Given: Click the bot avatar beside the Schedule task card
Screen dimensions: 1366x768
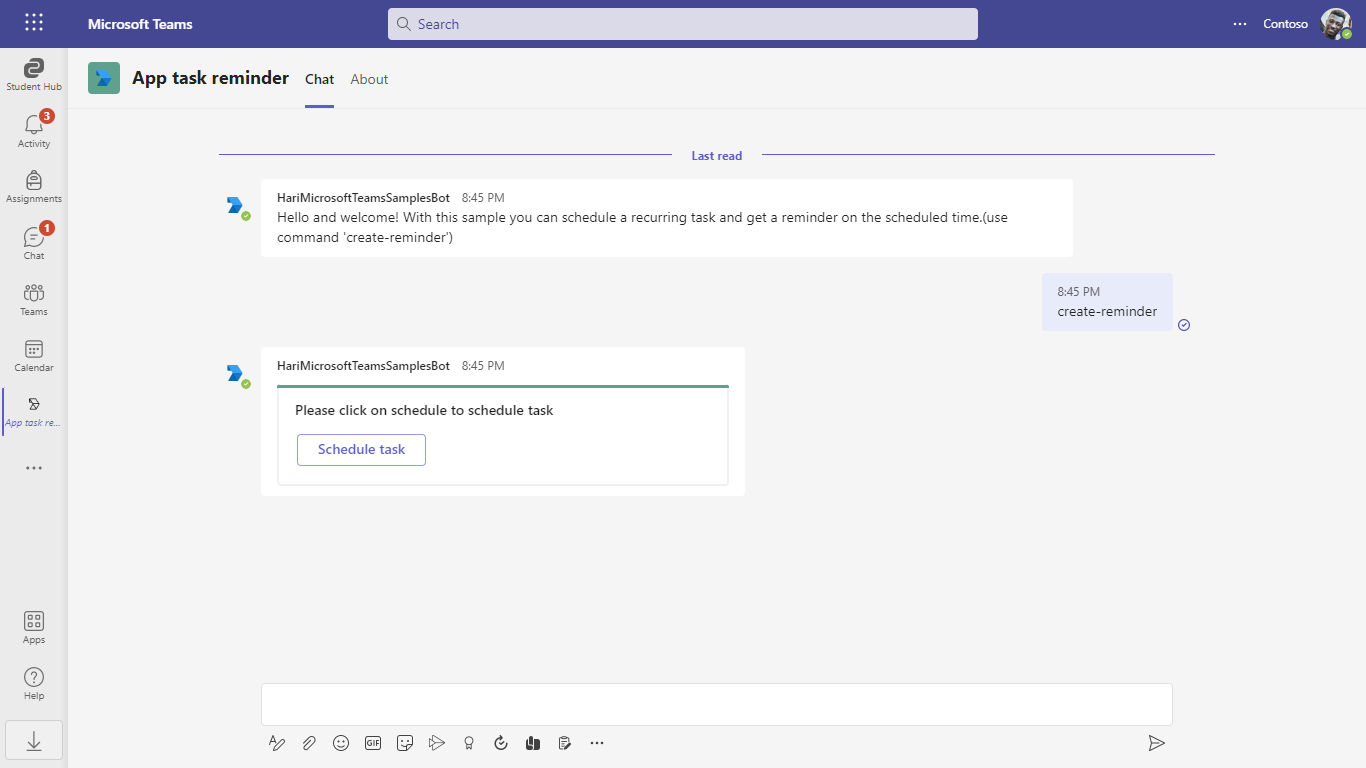Looking at the screenshot, I should pyautogui.click(x=236, y=374).
